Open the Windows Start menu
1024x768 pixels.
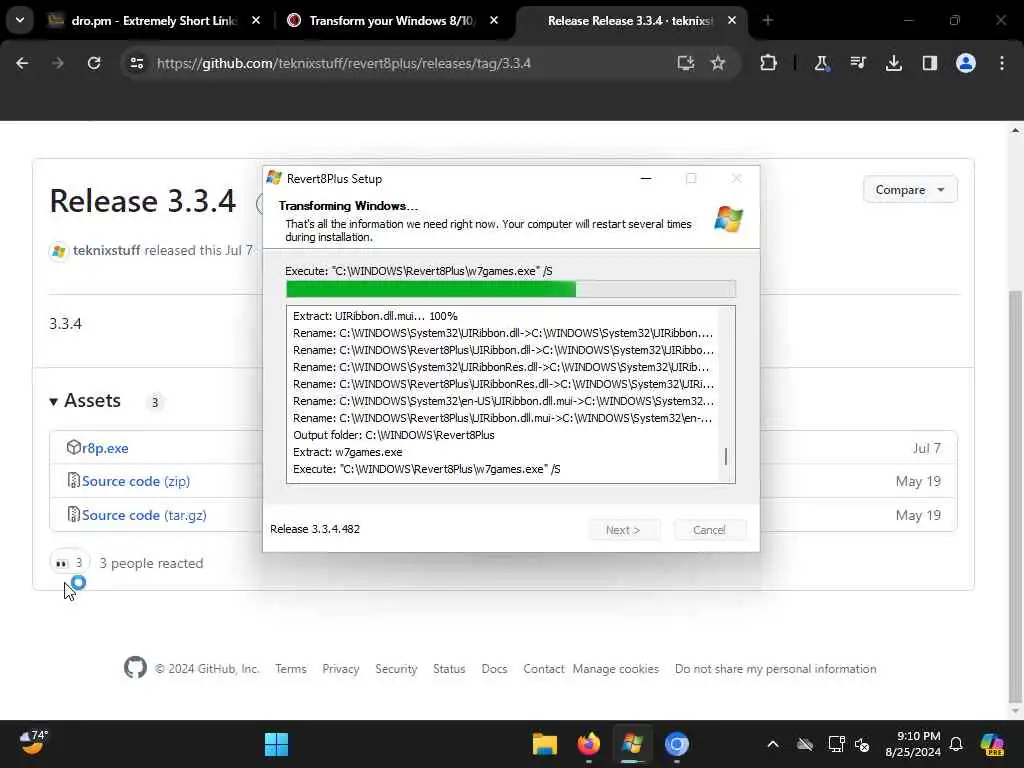(x=276, y=744)
